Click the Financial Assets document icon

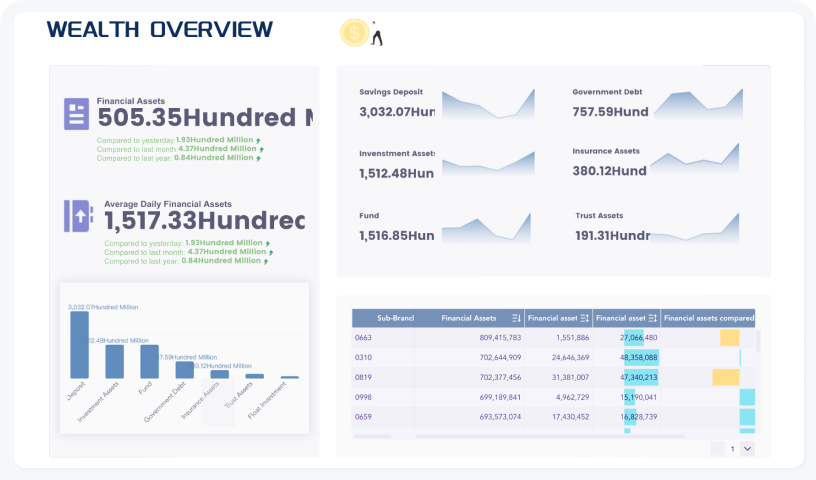coord(76,114)
